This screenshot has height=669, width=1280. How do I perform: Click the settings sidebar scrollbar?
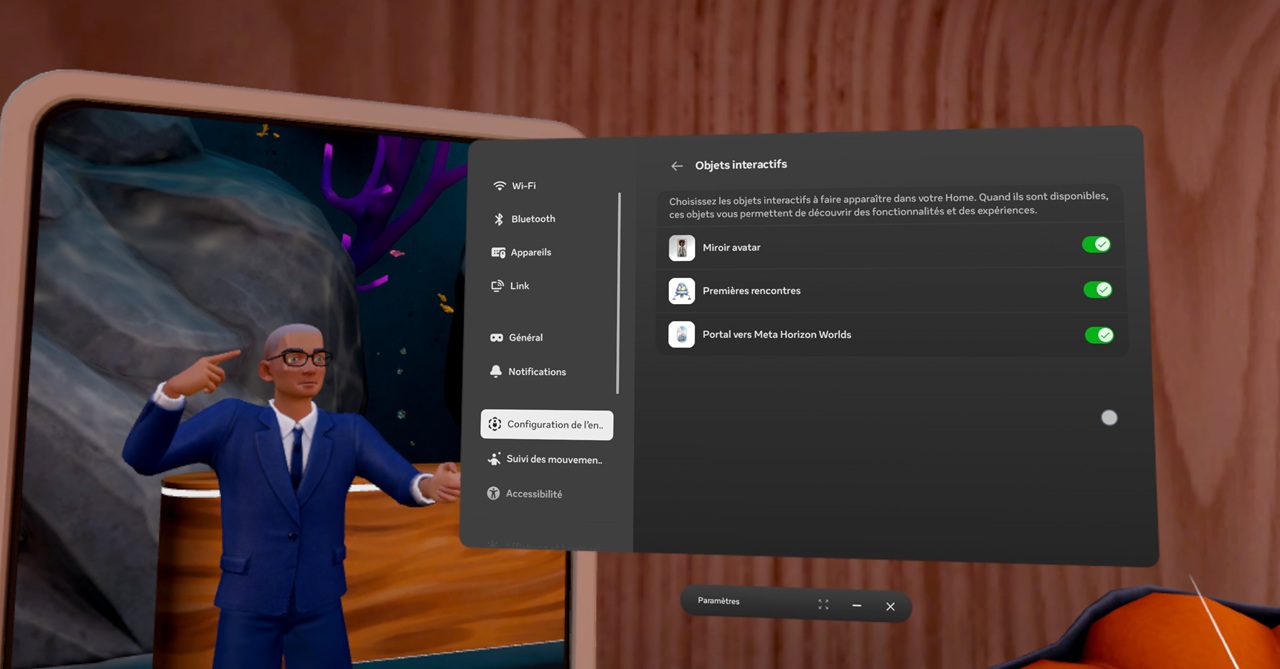619,292
